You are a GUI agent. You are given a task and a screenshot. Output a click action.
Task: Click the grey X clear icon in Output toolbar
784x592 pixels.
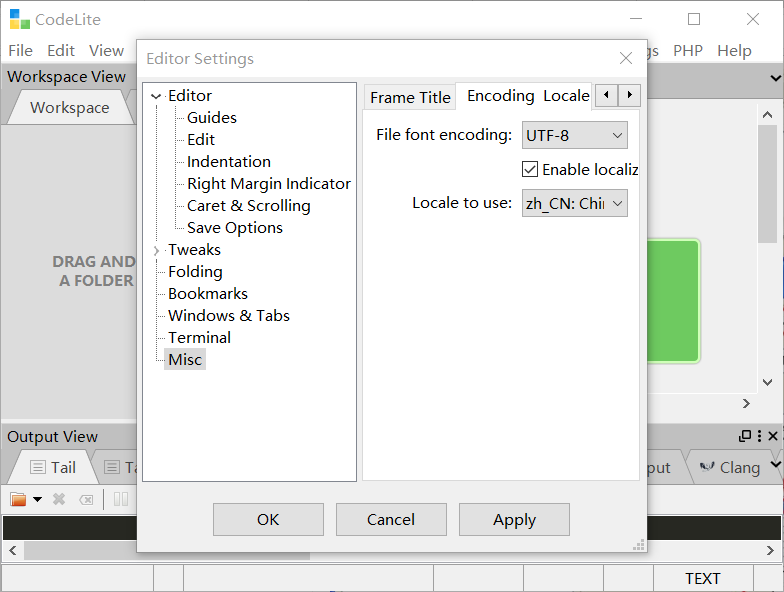(x=59, y=499)
